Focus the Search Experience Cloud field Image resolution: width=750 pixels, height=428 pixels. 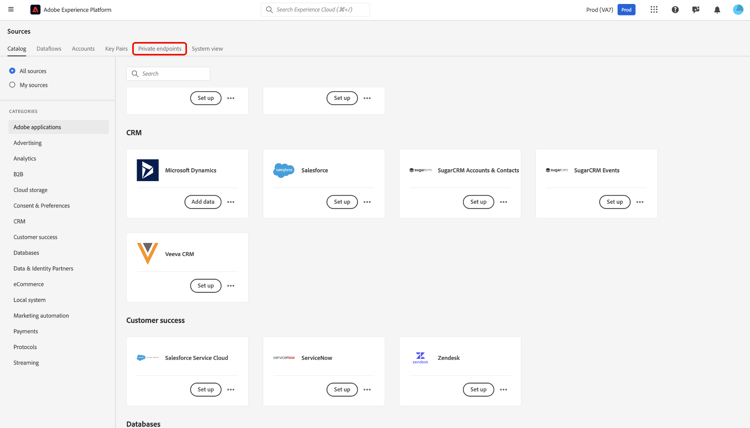point(315,10)
